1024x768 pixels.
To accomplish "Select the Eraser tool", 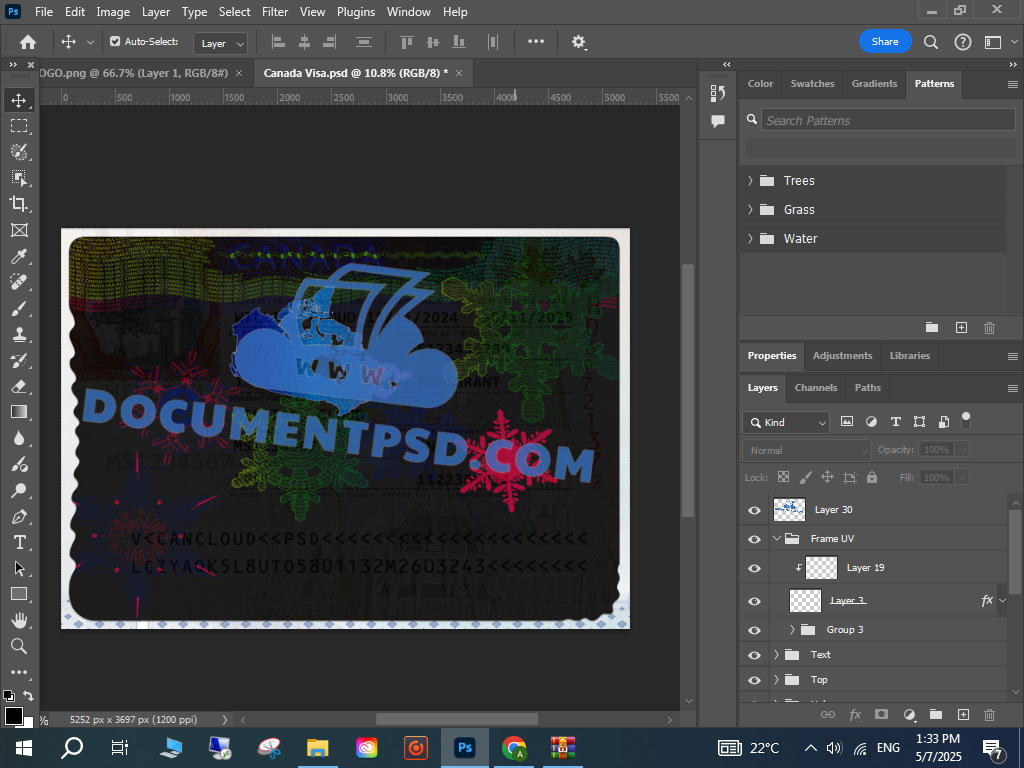I will pos(19,386).
